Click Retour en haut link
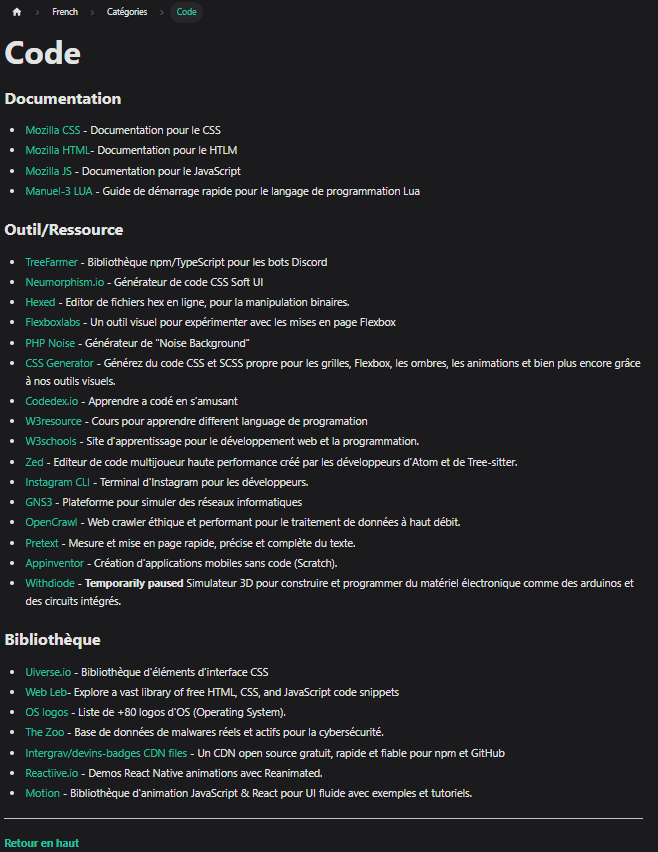Screen dimensions: 658x852 42,843
